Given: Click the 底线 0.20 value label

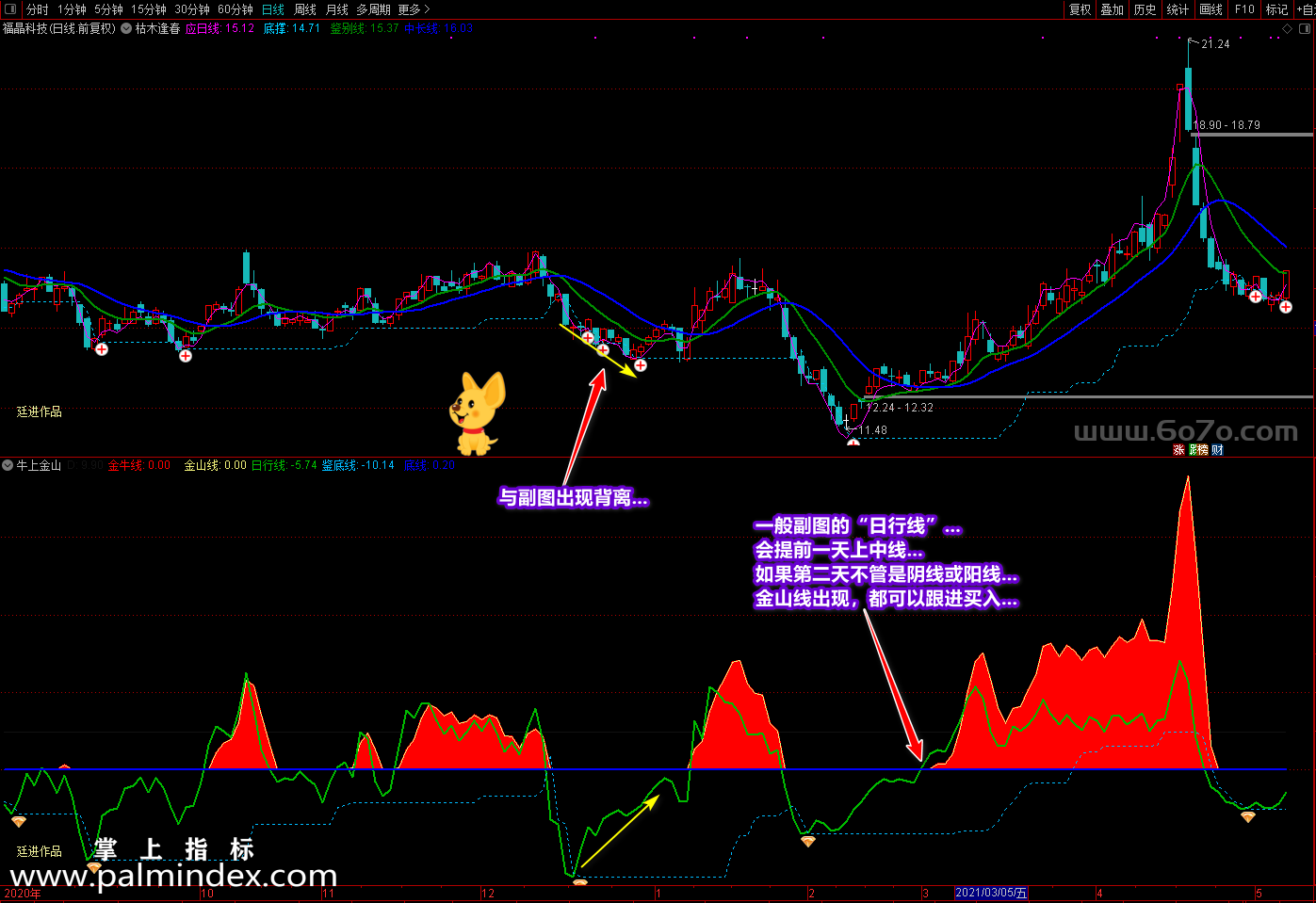Looking at the screenshot, I should 430,465.
